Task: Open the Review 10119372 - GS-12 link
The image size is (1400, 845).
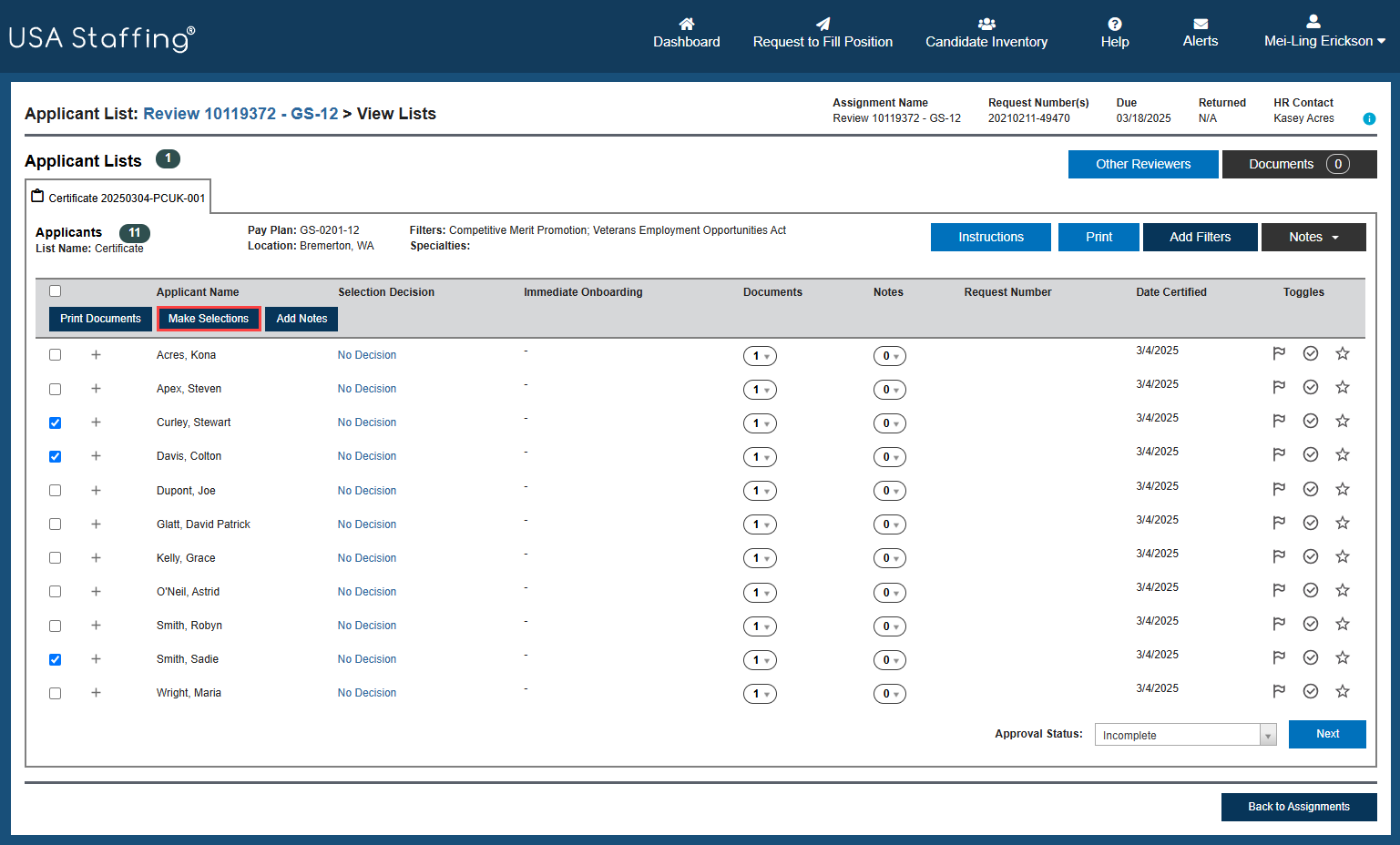Action: (x=240, y=114)
